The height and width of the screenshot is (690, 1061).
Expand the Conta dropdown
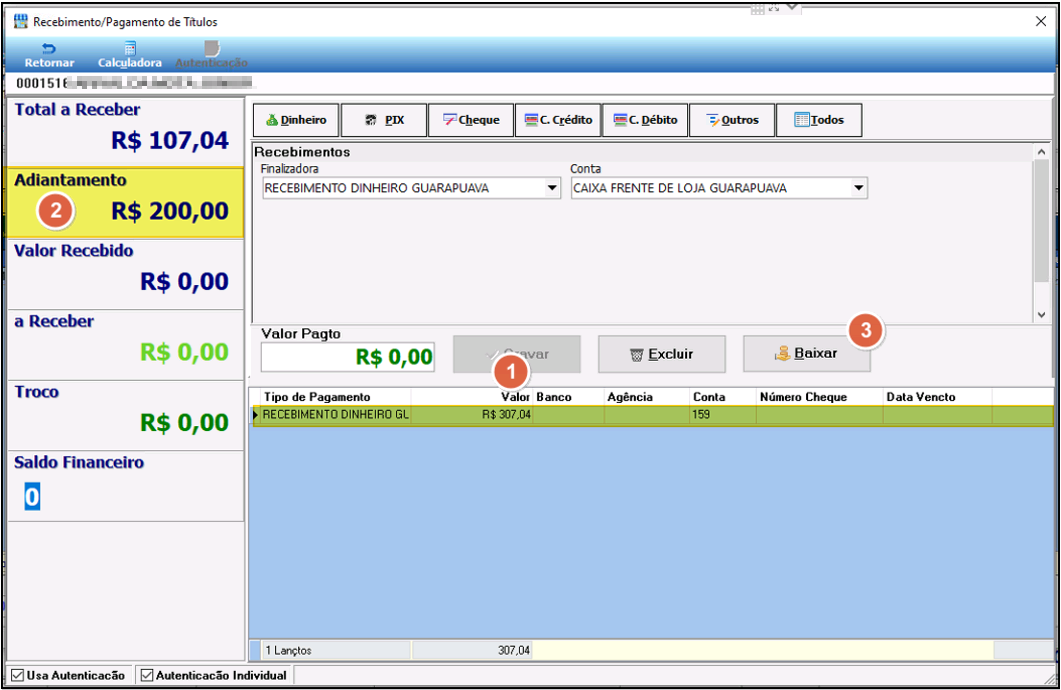(x=859, y=188)
